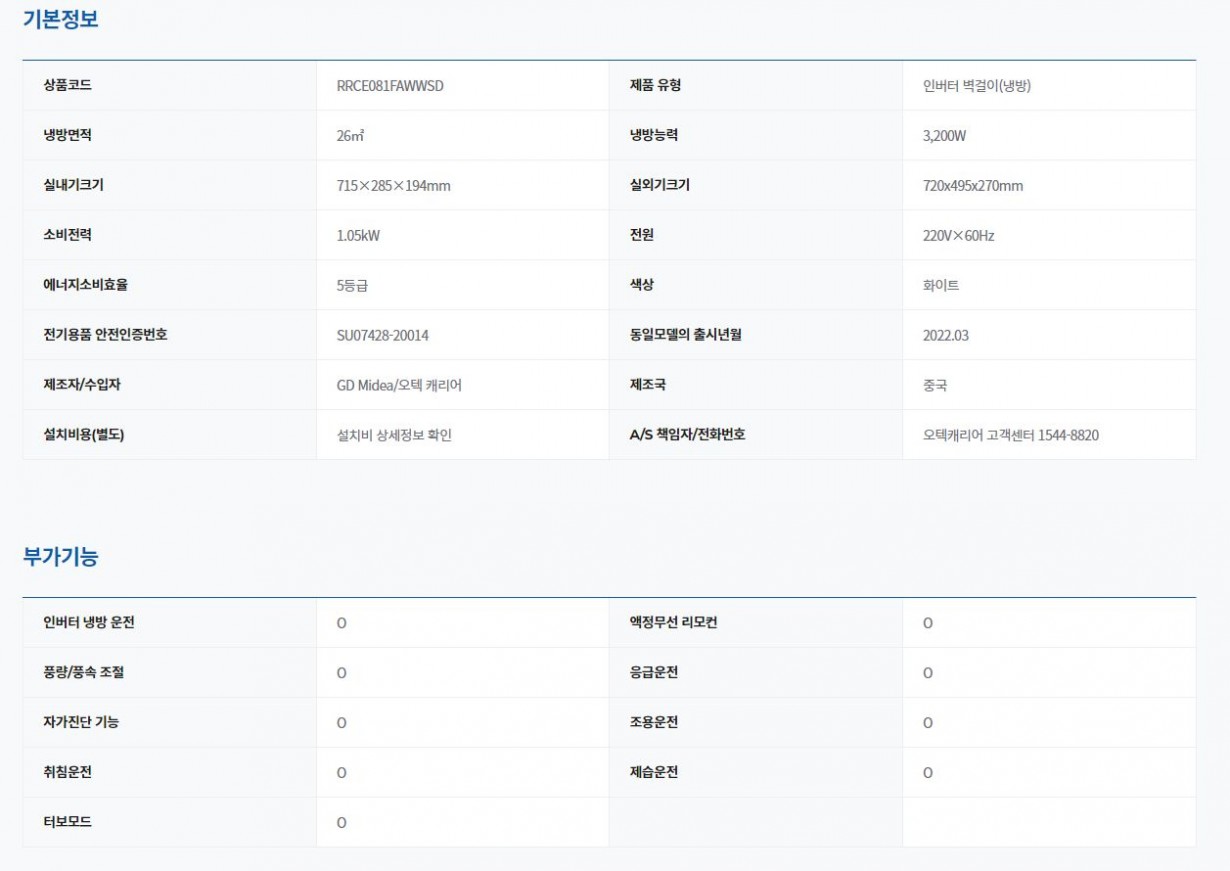Click the safety certification number SU07428-20014
1230x871 pixels.
382,335
